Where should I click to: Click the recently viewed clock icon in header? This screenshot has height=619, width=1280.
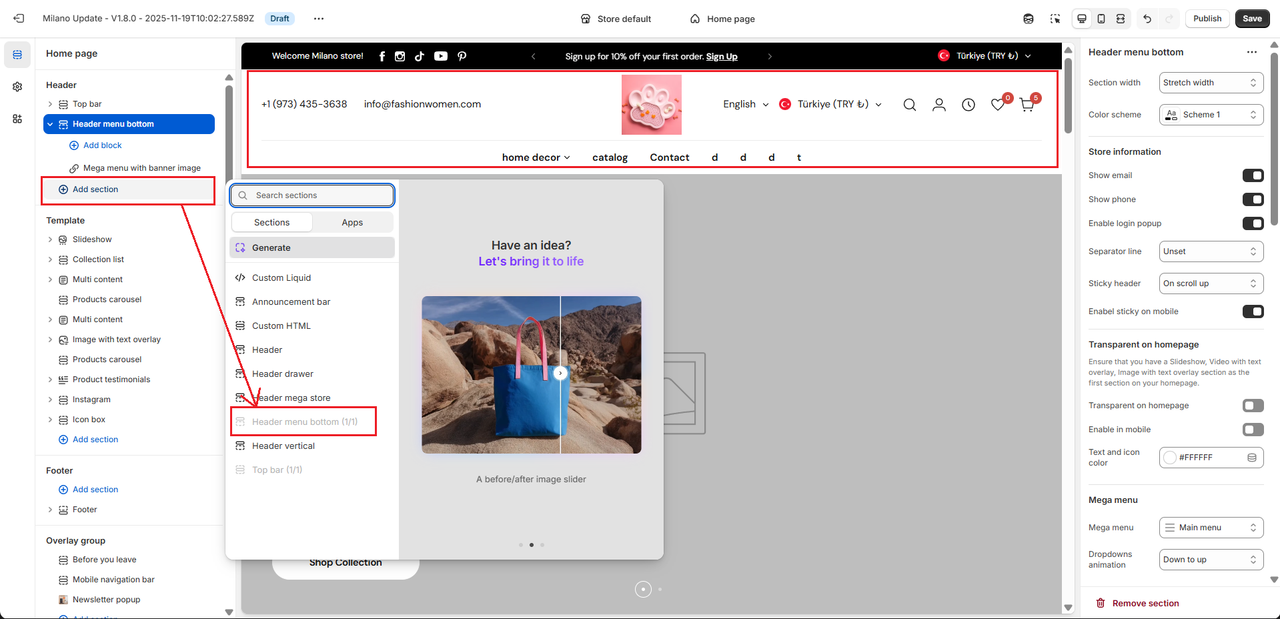[968, 104]
